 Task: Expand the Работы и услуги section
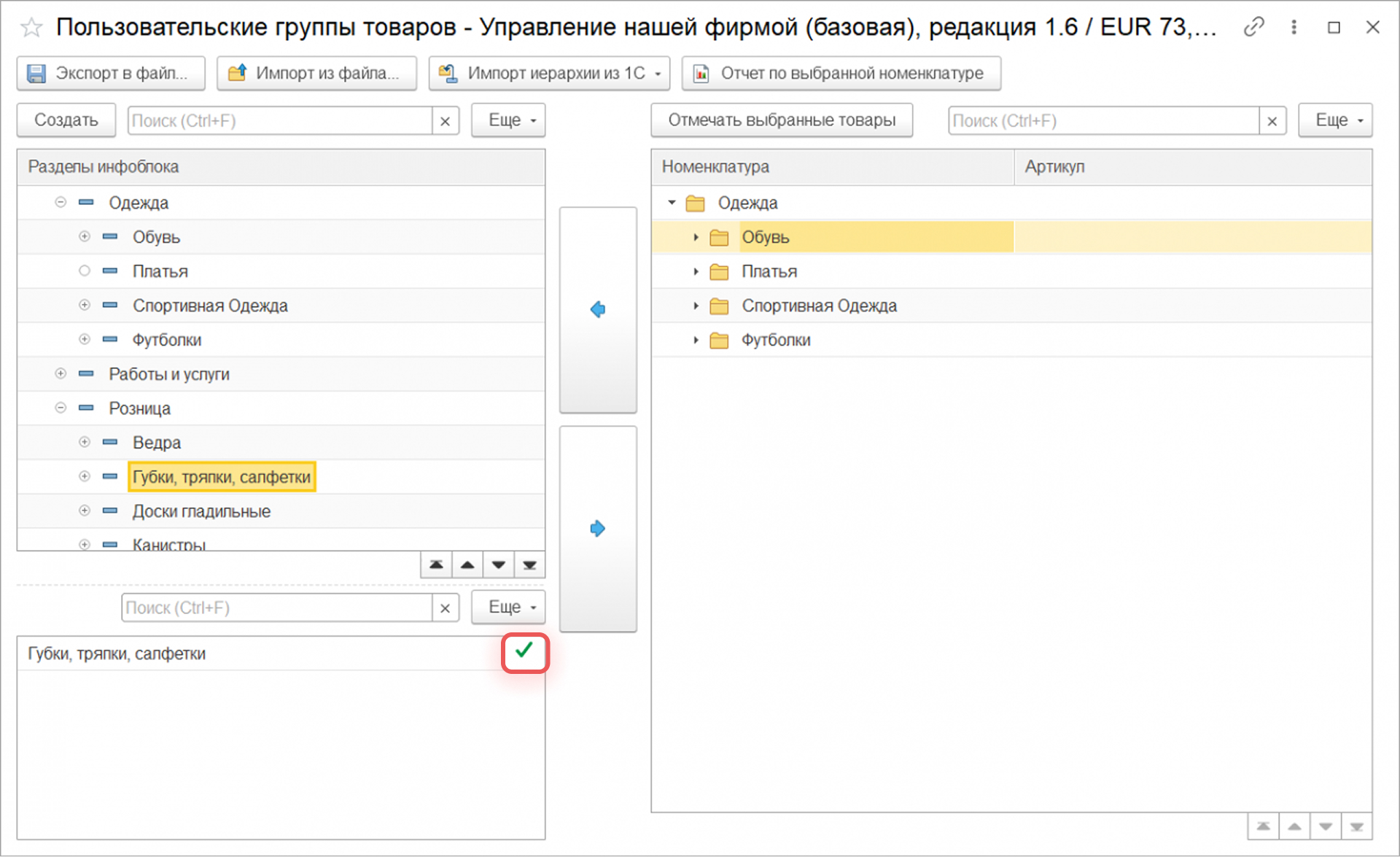[x=61, y=373]
